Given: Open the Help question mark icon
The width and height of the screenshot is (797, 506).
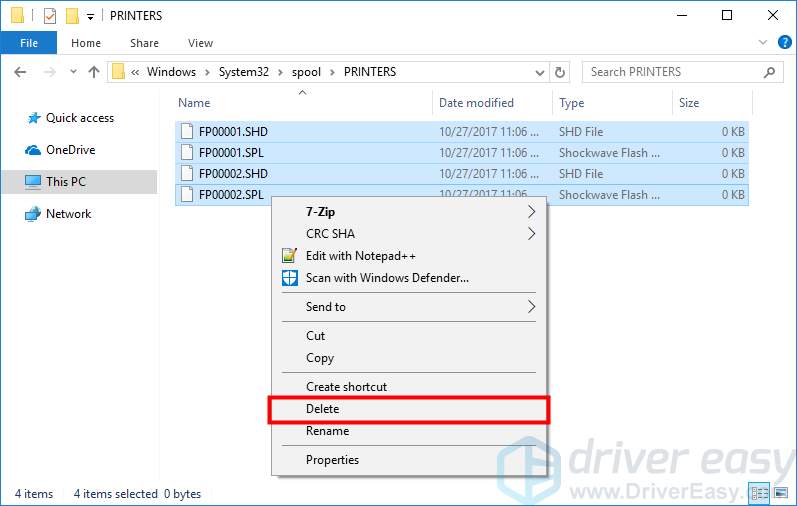Looking at the screenshot, I should 784,43.
